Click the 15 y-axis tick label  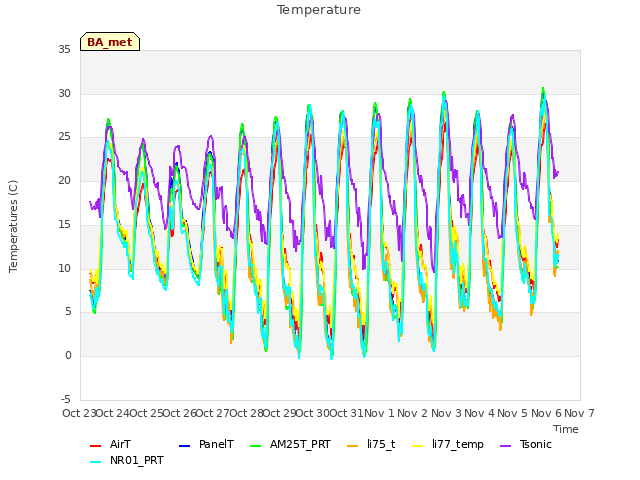(64, 224)
